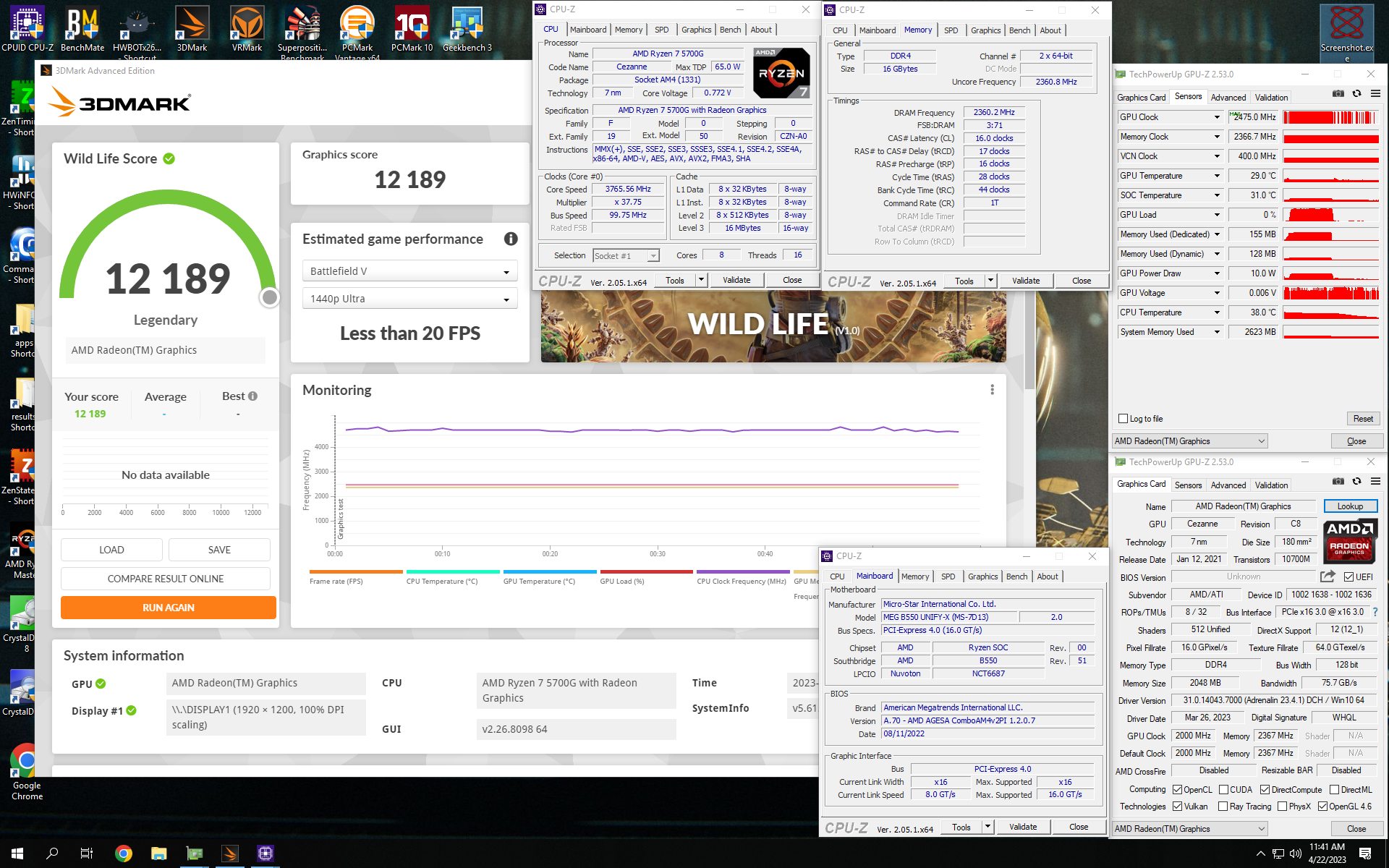Expand GPU Clock sensor dropdown in GPU-Z

coord(1217,117)
